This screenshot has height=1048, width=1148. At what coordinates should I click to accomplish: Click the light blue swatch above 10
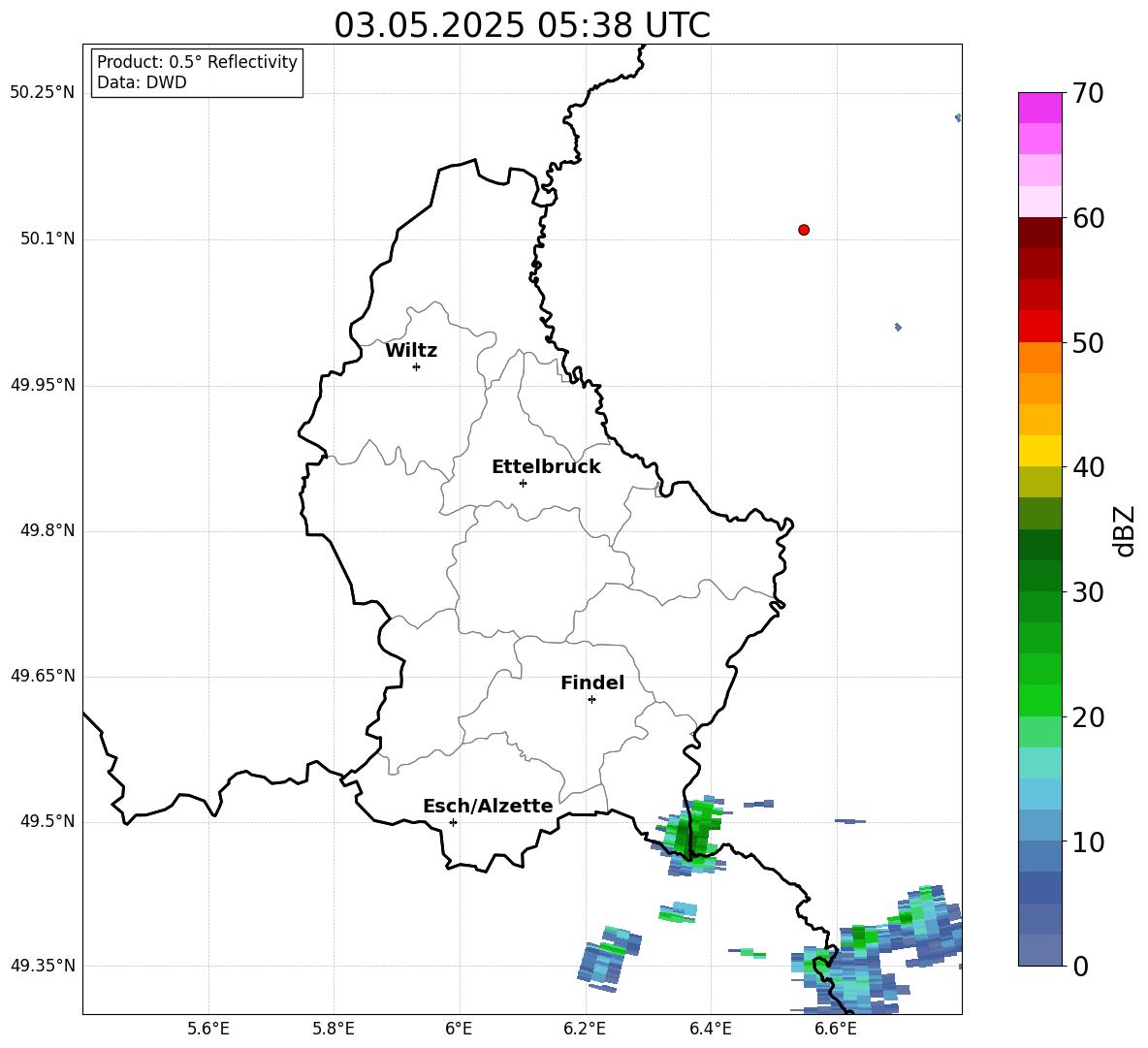(x=1039, y=826)
